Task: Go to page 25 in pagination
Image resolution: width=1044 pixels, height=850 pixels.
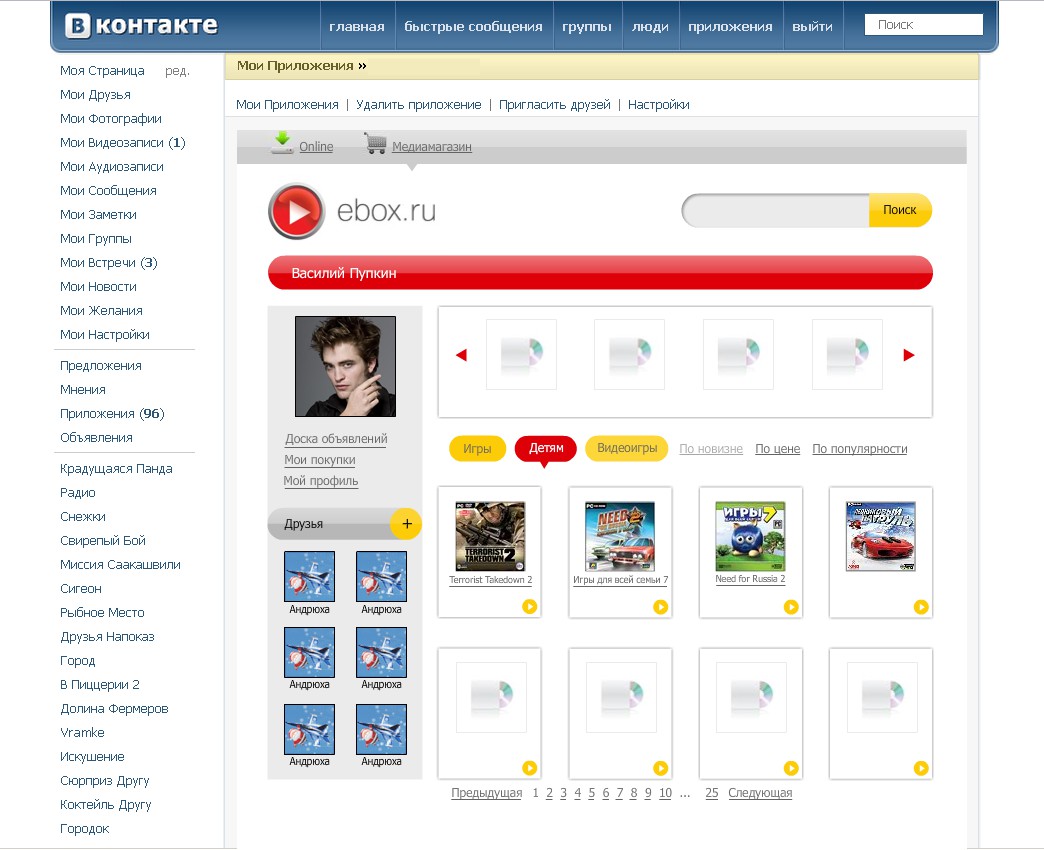Action: [x=712, y=793]
